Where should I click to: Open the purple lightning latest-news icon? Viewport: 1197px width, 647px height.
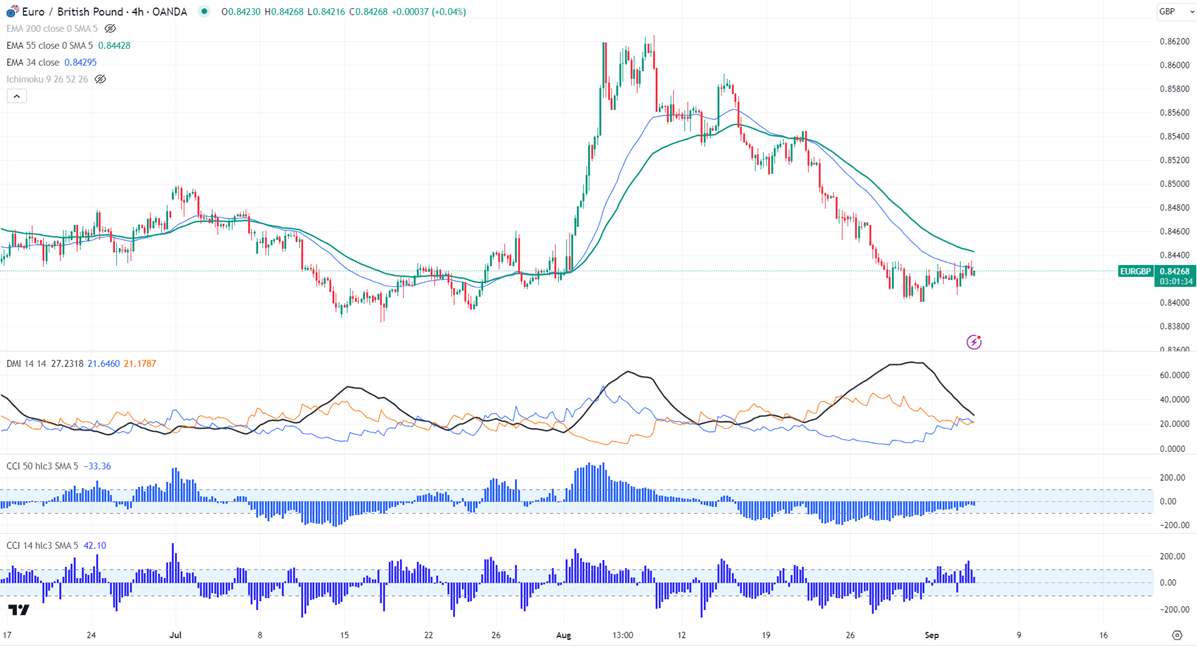(x=973, y=342)
